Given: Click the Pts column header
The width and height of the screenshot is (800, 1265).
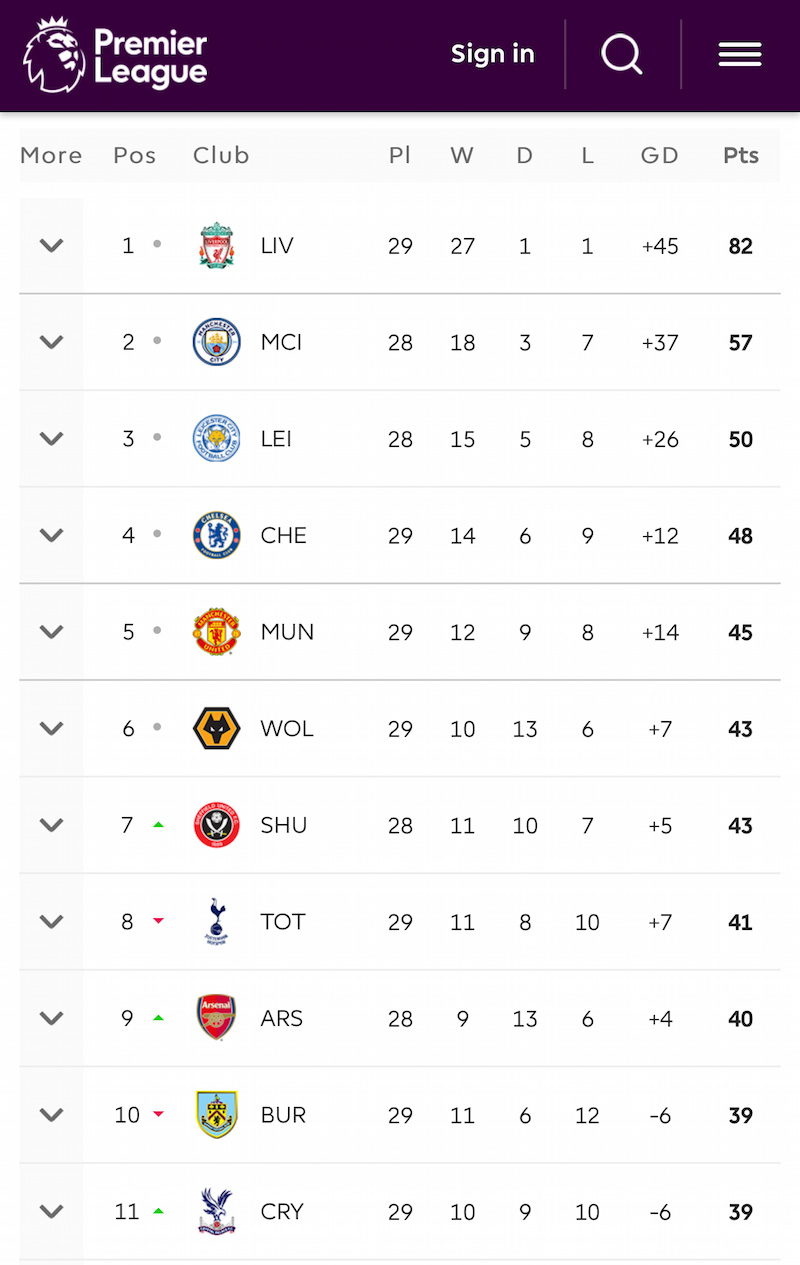Looking at the screenshot, I should click(x=741, y=156).
